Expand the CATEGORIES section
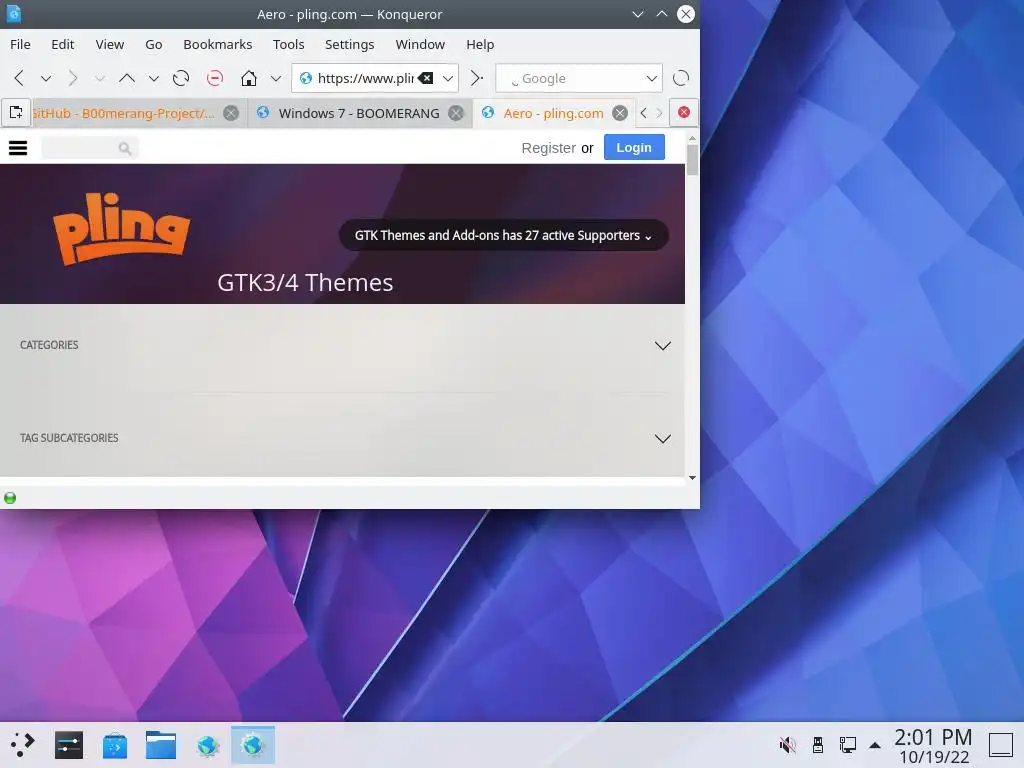The image size is (1024, 768). pyautogui.click(x=663, y=345)
